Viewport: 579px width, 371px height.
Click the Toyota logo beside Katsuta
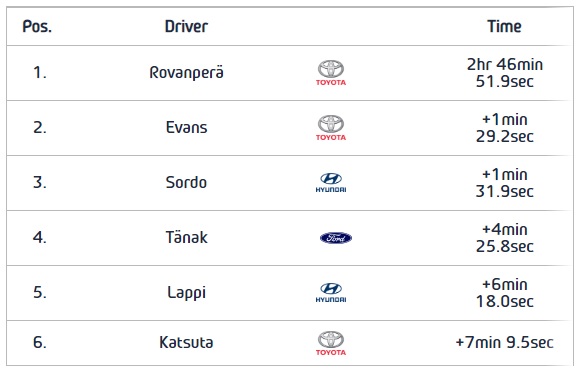[331, 343]
